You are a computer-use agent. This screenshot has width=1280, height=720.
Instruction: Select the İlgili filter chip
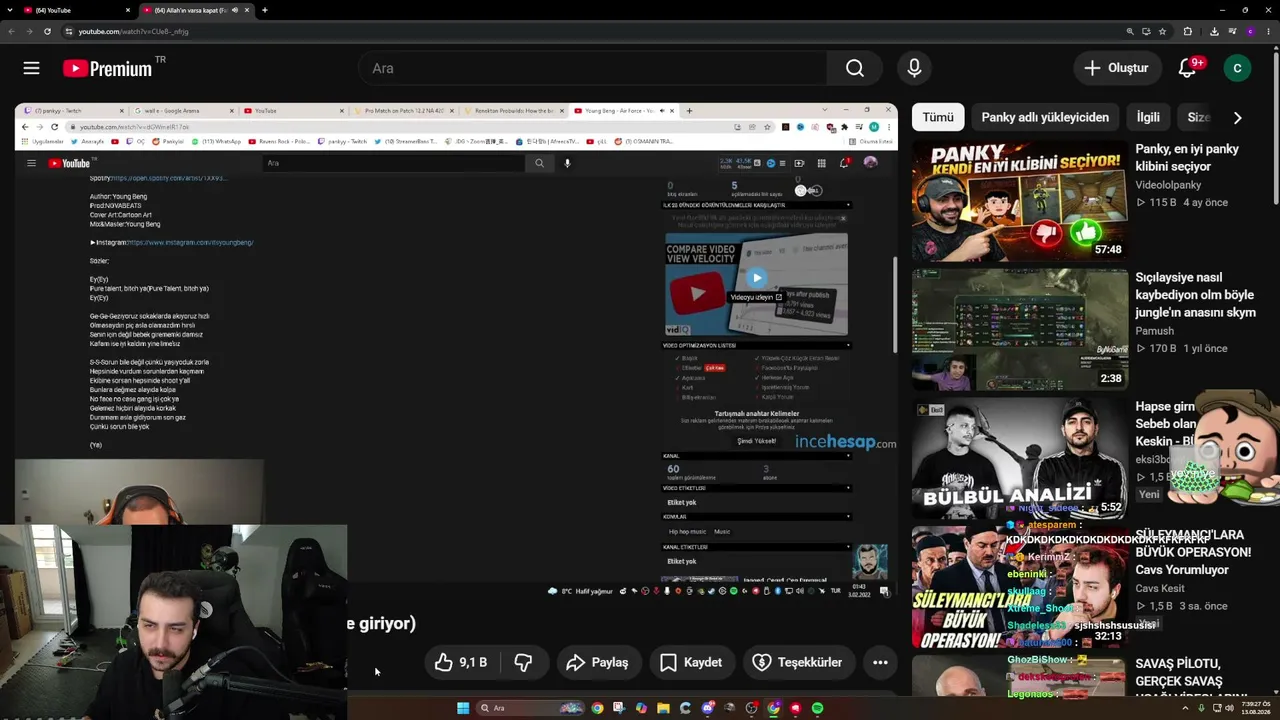(x=1148, y=117)
